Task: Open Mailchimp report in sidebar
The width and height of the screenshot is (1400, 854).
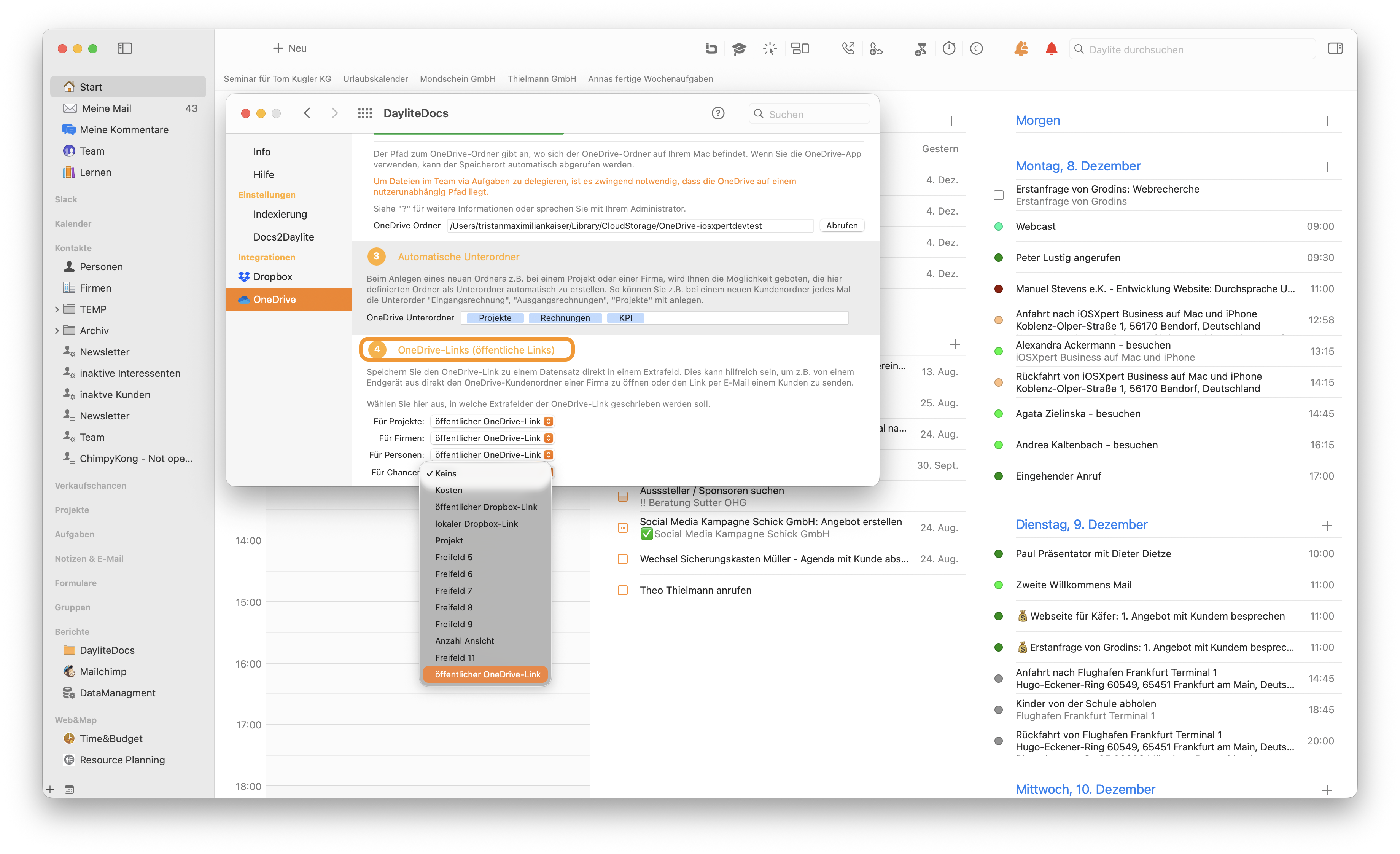Action: click(x=129, y=672)
